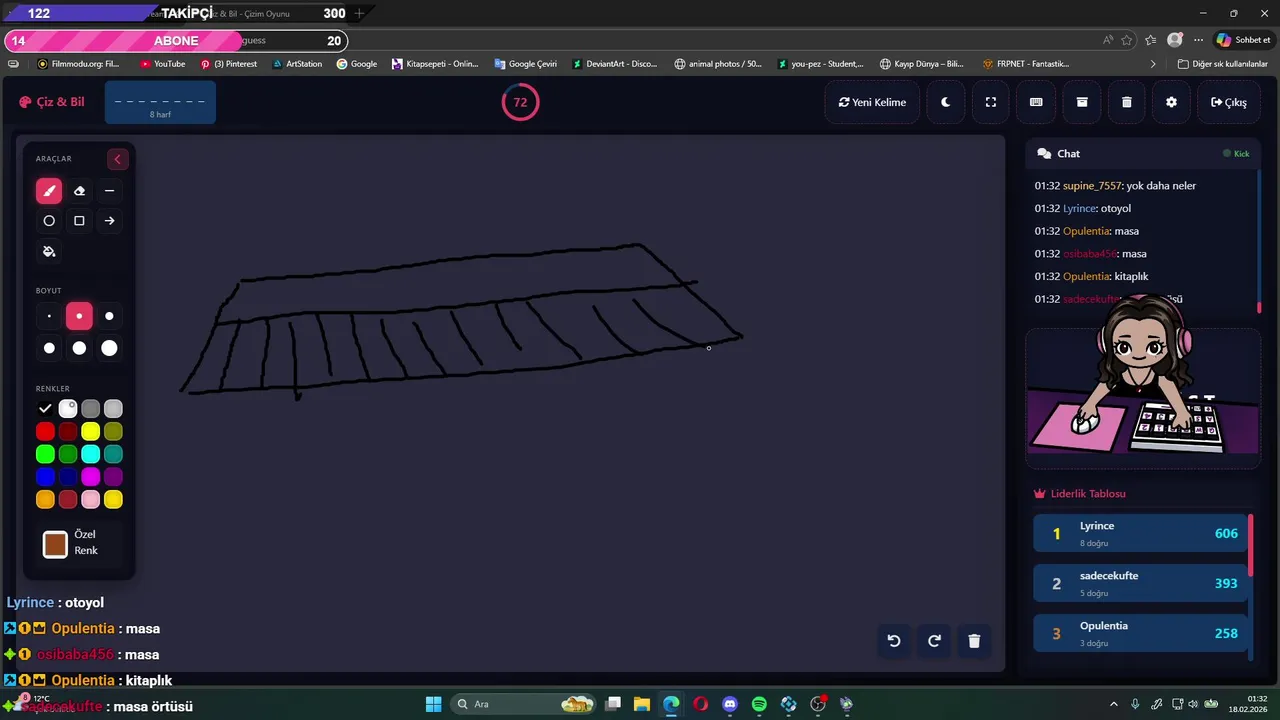Screen dimensions: 1280x720
Task: Open game settings gear
Action: (x=1172, y=102)
